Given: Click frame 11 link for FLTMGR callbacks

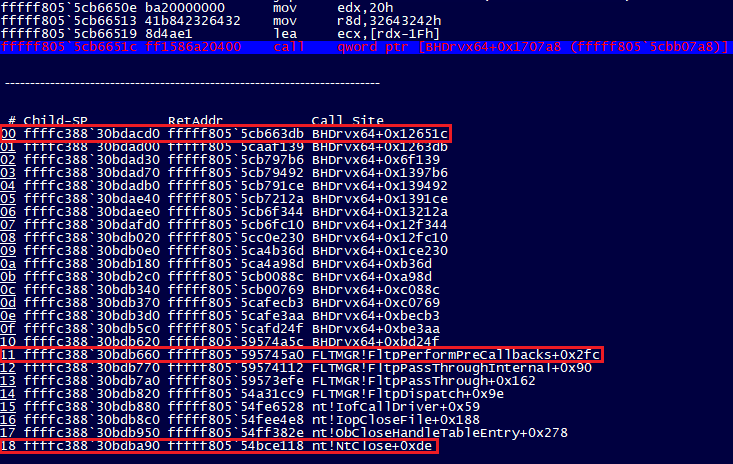Looking at the screenshot, I should [x=8, y=355].
